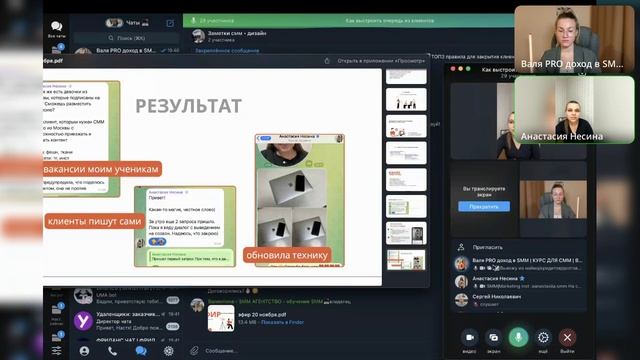Open the UMA bot chat
Image resolution: width=640 pixels, height=360 pixels.
[x=127, y=297]
